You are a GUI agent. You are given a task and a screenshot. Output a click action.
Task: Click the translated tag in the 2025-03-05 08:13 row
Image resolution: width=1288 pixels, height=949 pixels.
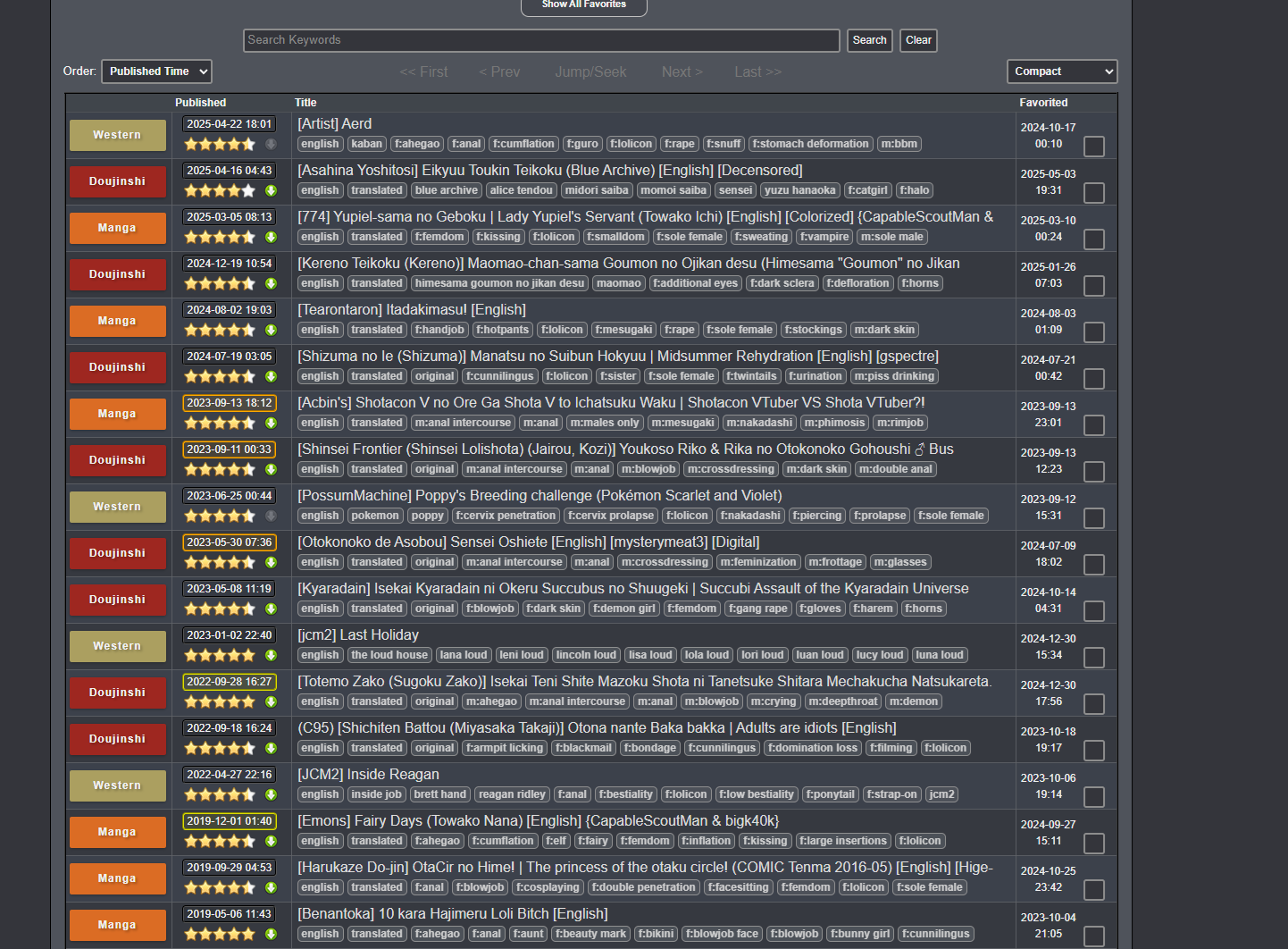377,237
